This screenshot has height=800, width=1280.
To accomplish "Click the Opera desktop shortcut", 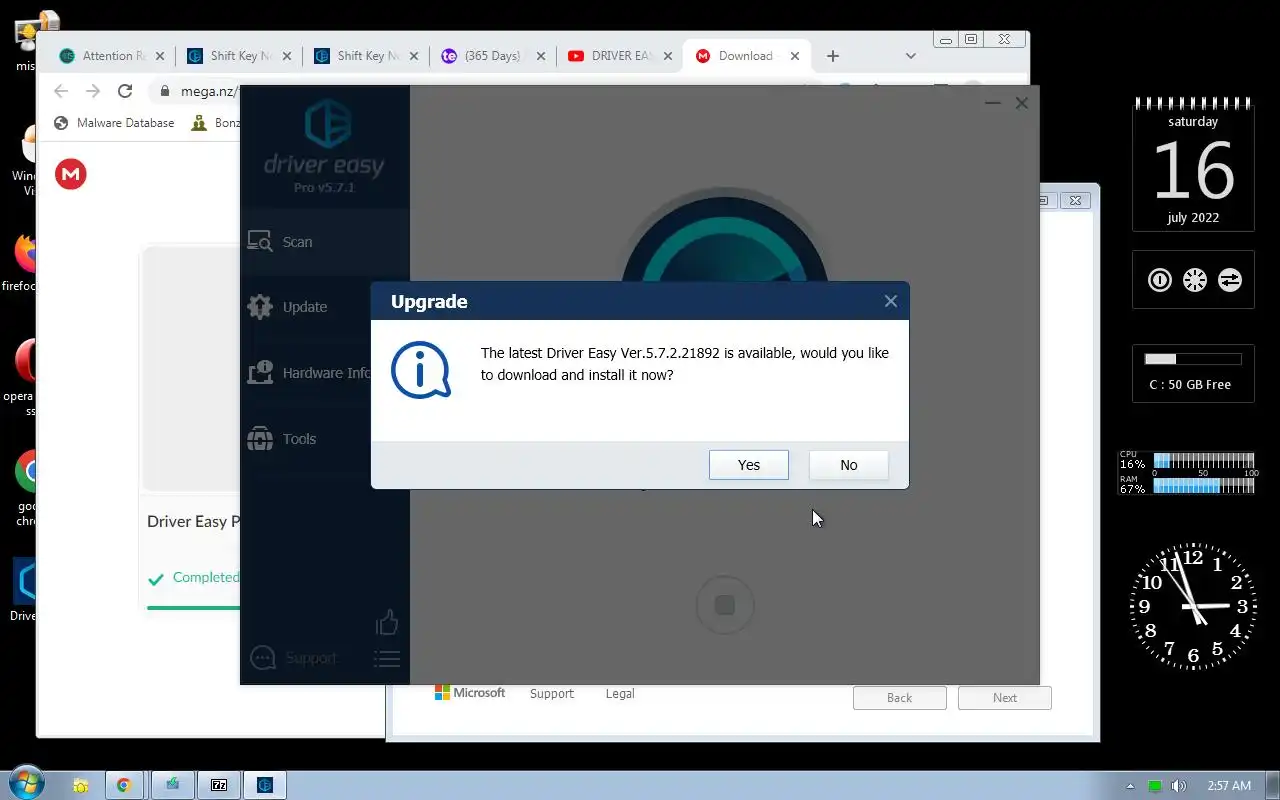I will coord(22,372).
